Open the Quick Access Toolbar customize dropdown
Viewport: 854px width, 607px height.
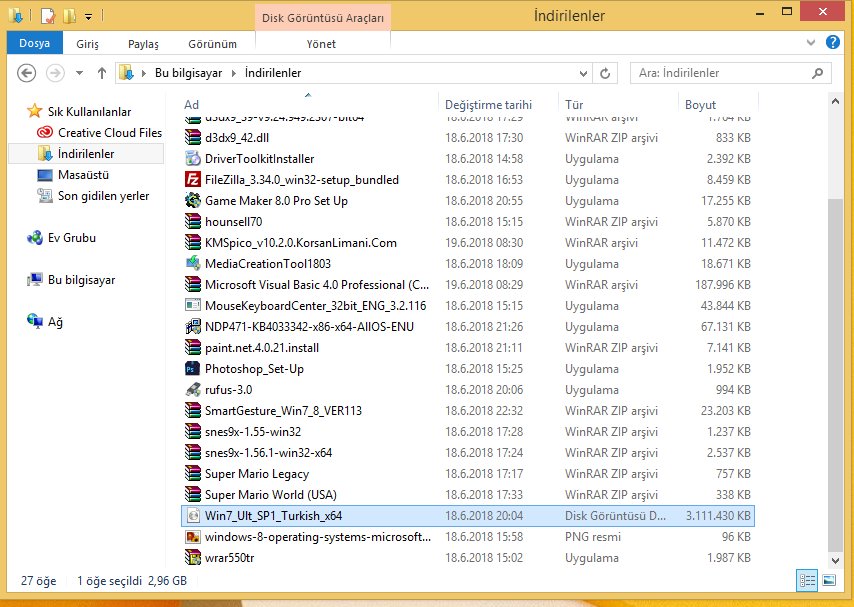[x=89, y=16]
